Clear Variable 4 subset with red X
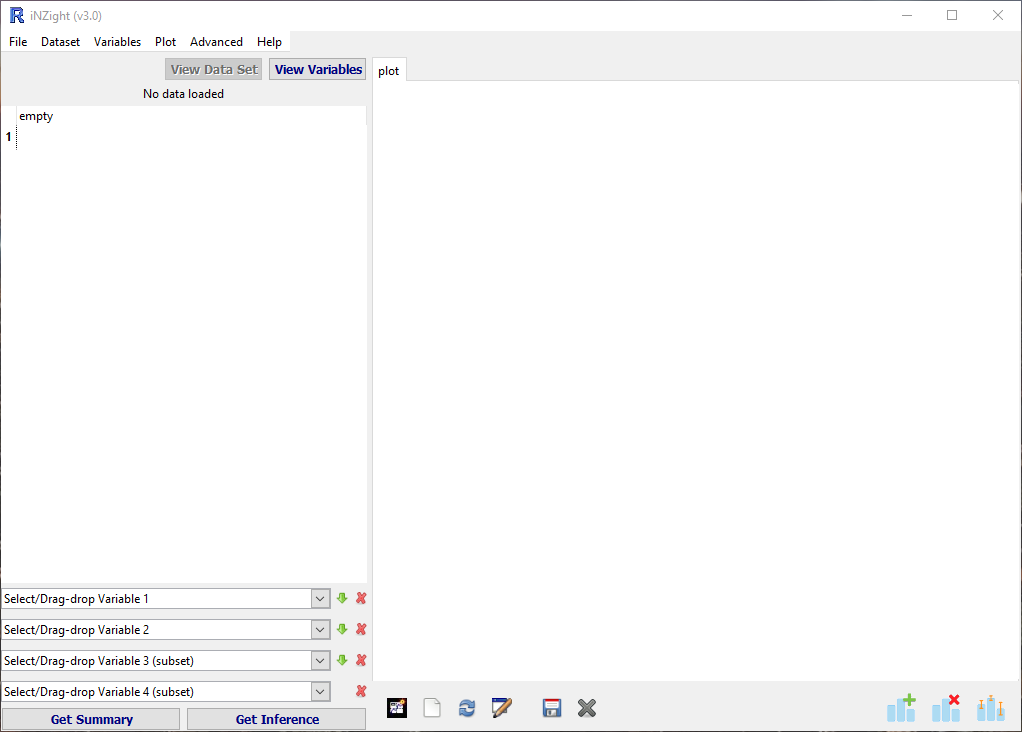 [361, 691]
